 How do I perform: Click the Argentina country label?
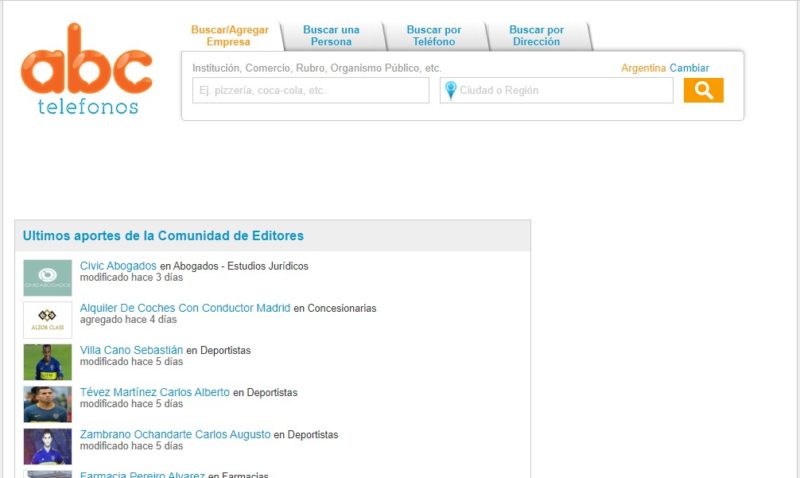(643, 68)
